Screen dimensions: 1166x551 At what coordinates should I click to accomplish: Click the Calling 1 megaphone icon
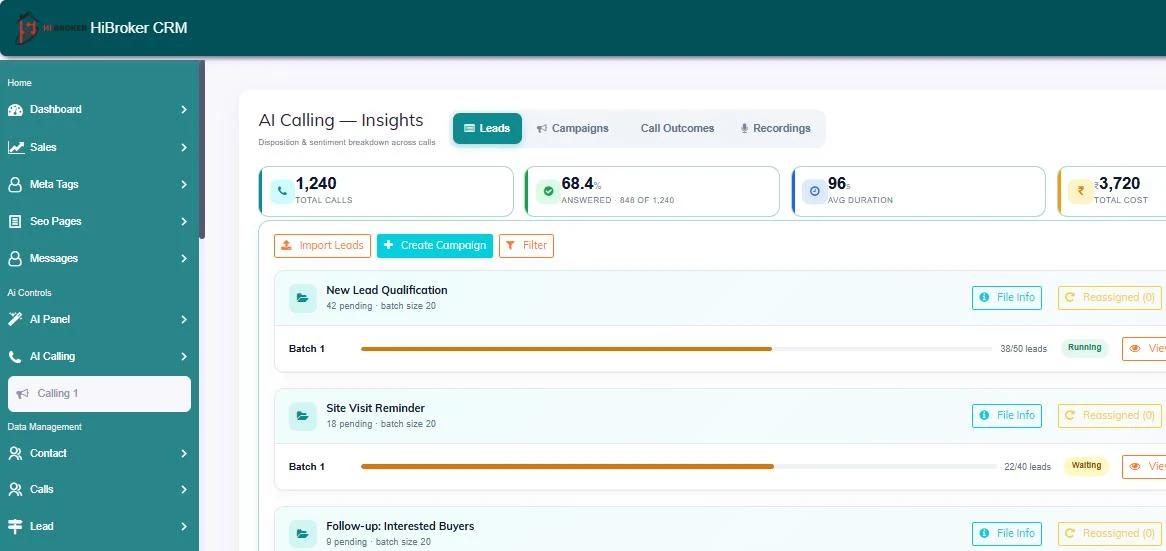pos(23,393)
